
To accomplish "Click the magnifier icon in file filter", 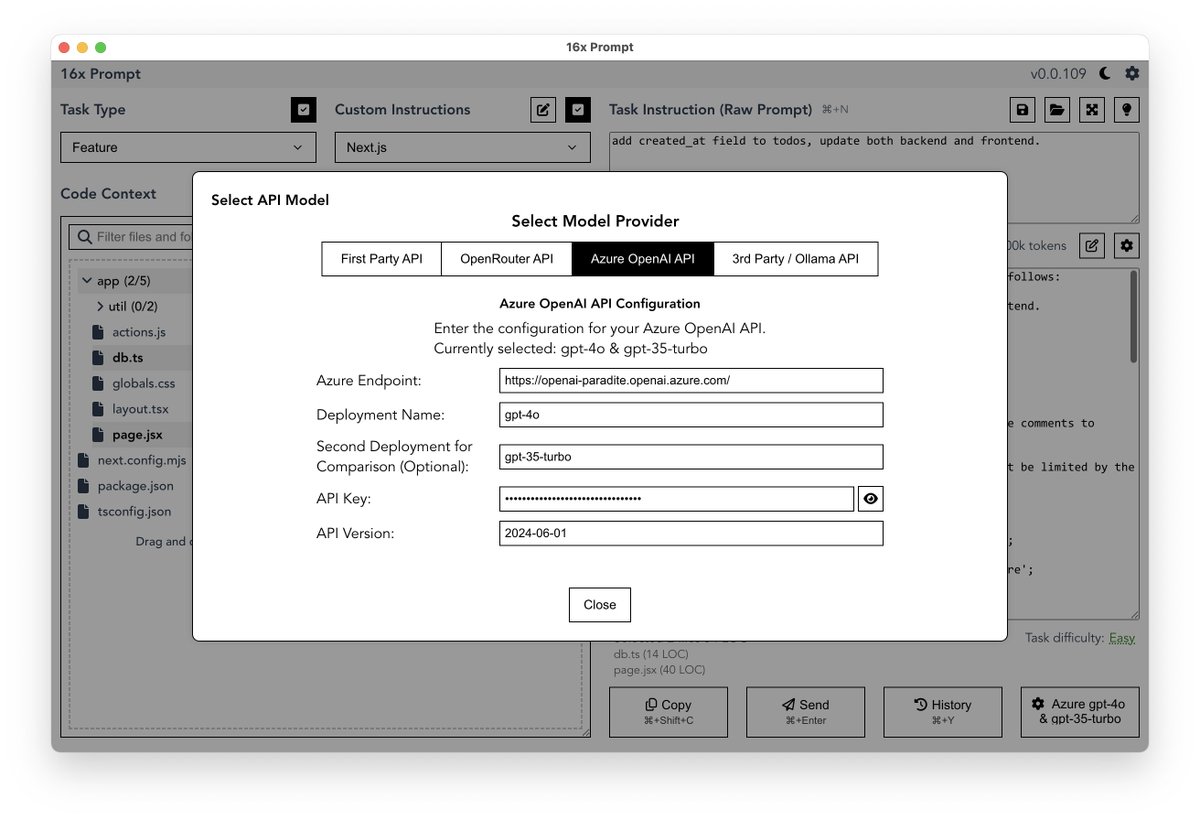I will [x=84, y=237].
